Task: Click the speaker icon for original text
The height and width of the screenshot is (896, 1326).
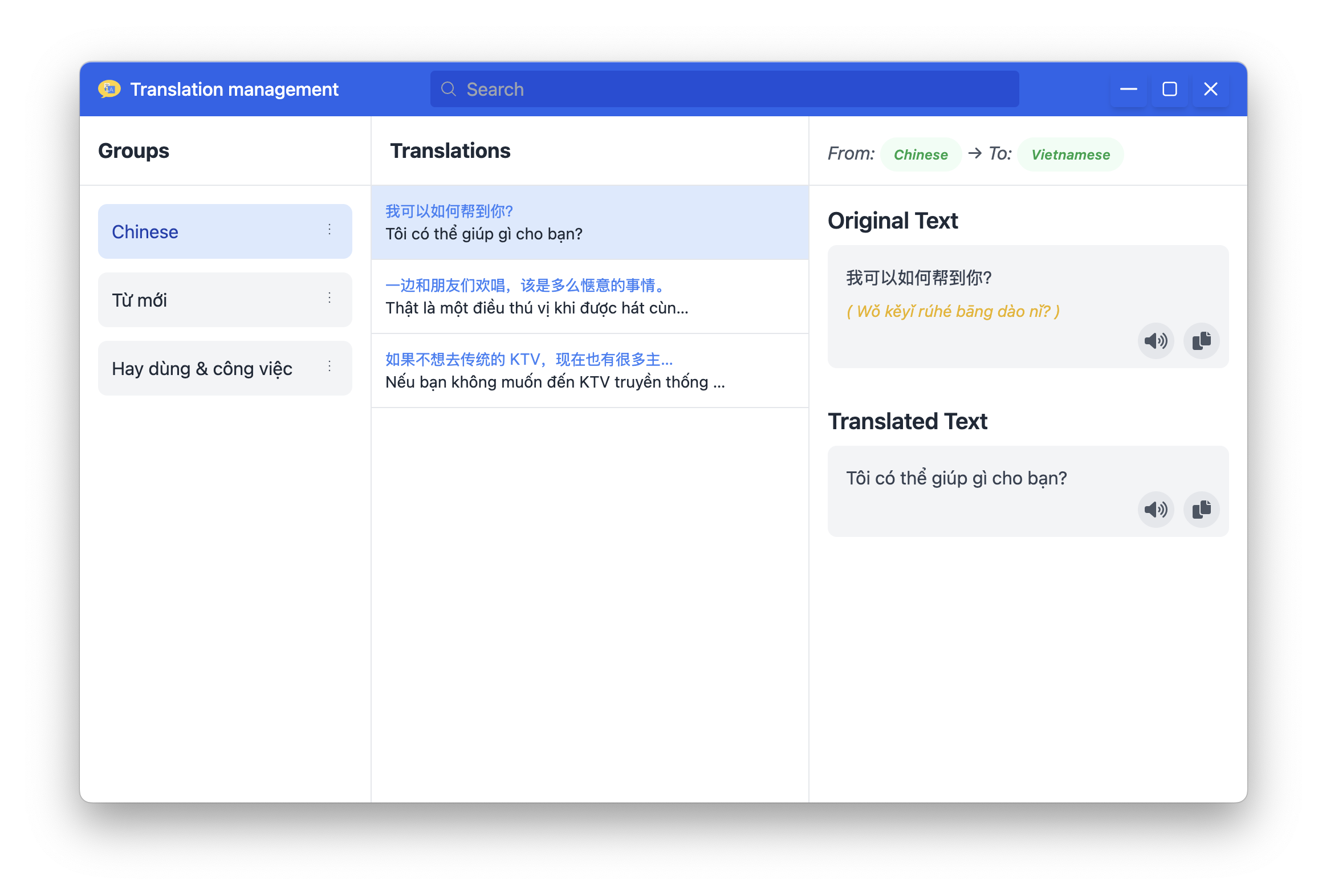Action: point(1156,340)
